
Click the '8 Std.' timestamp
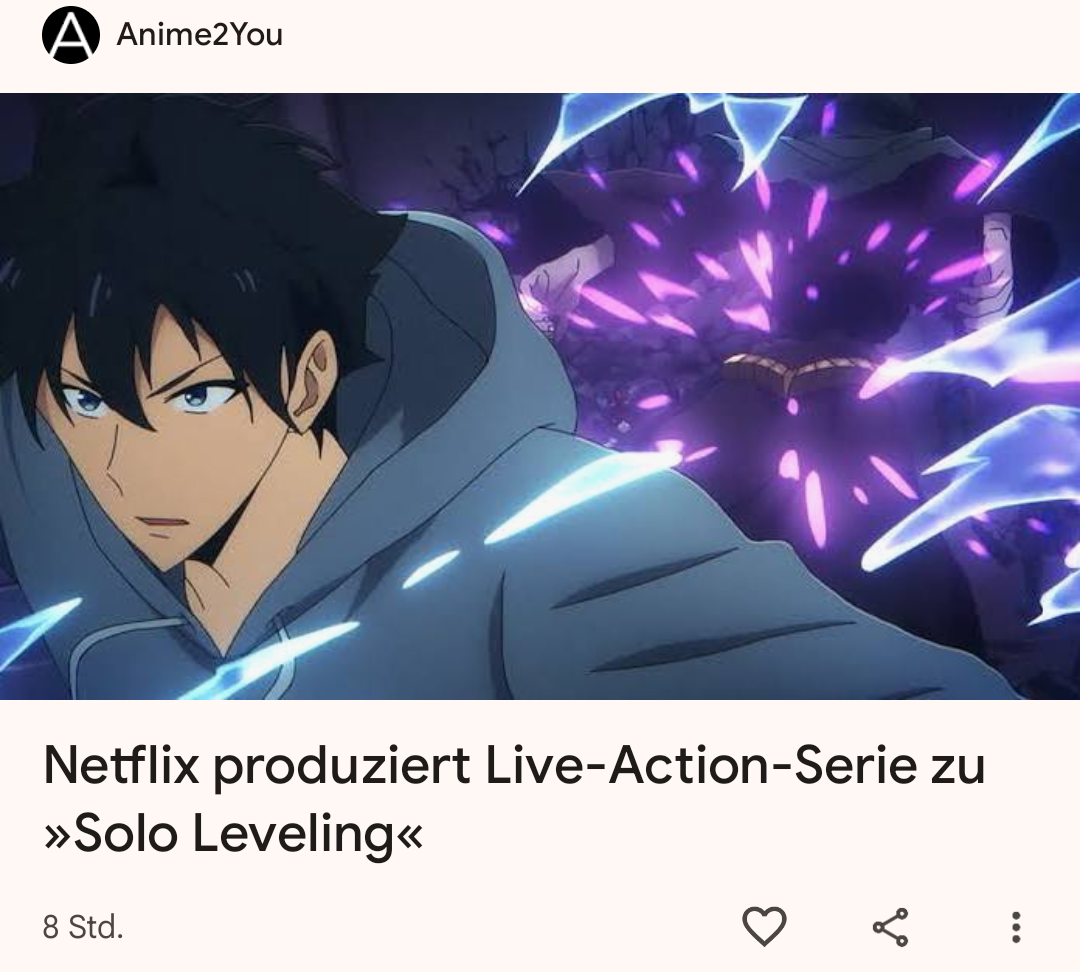point(83,927)
